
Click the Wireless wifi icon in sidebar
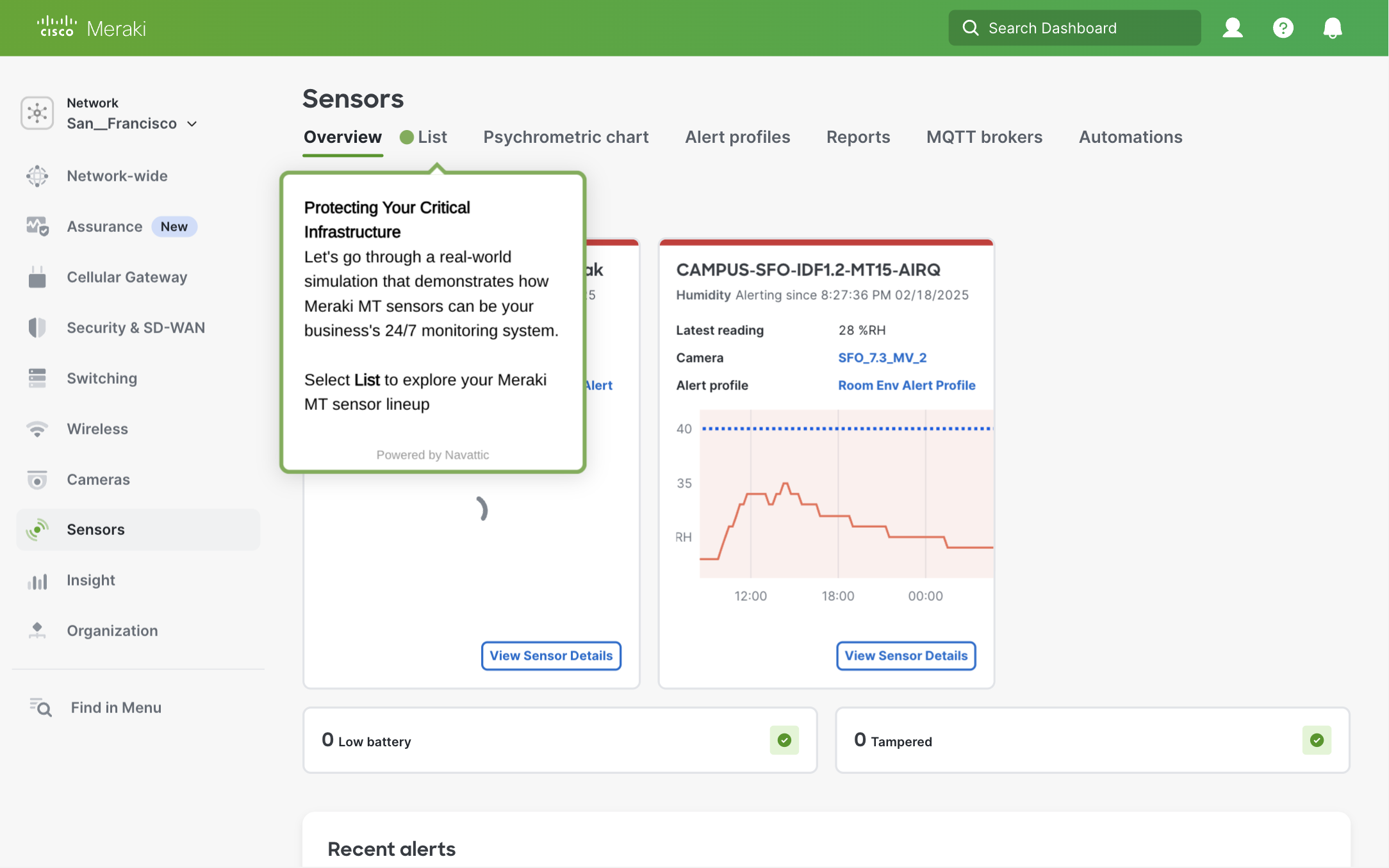[x=37, y=429]
